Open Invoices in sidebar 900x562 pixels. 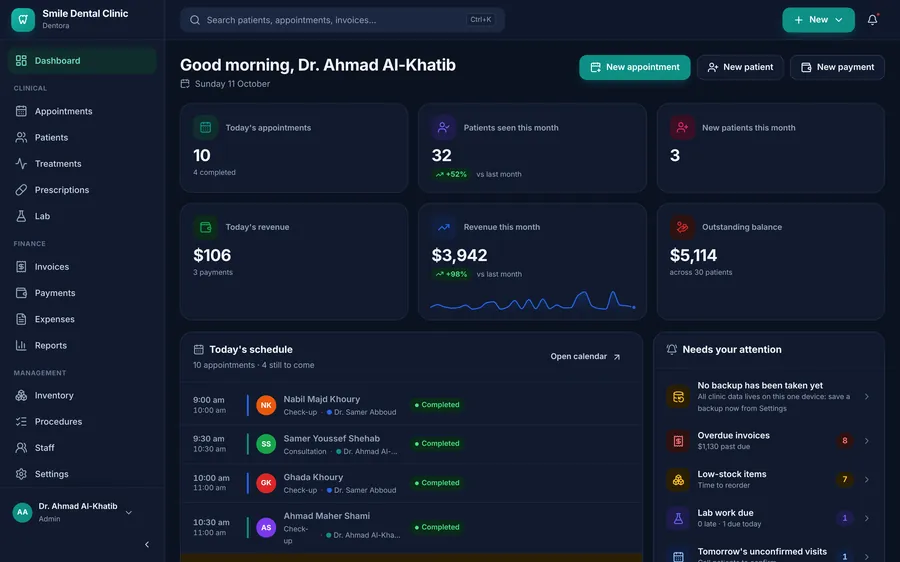point(82,267)
